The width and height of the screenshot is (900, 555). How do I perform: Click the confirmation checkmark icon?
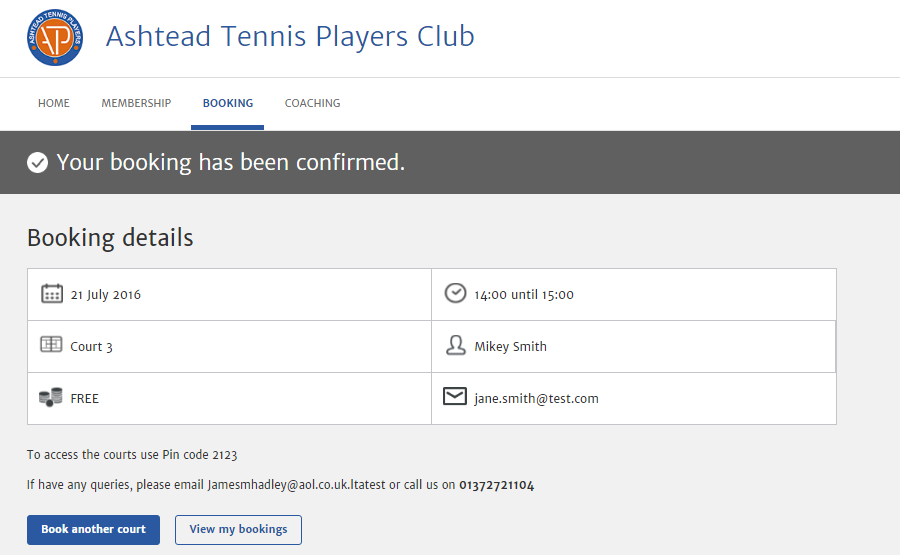pyautogui.click(x=37, y=162)
